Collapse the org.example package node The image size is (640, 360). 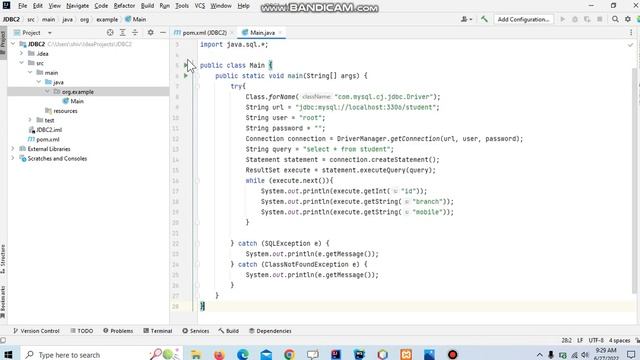tap(47, 91)
